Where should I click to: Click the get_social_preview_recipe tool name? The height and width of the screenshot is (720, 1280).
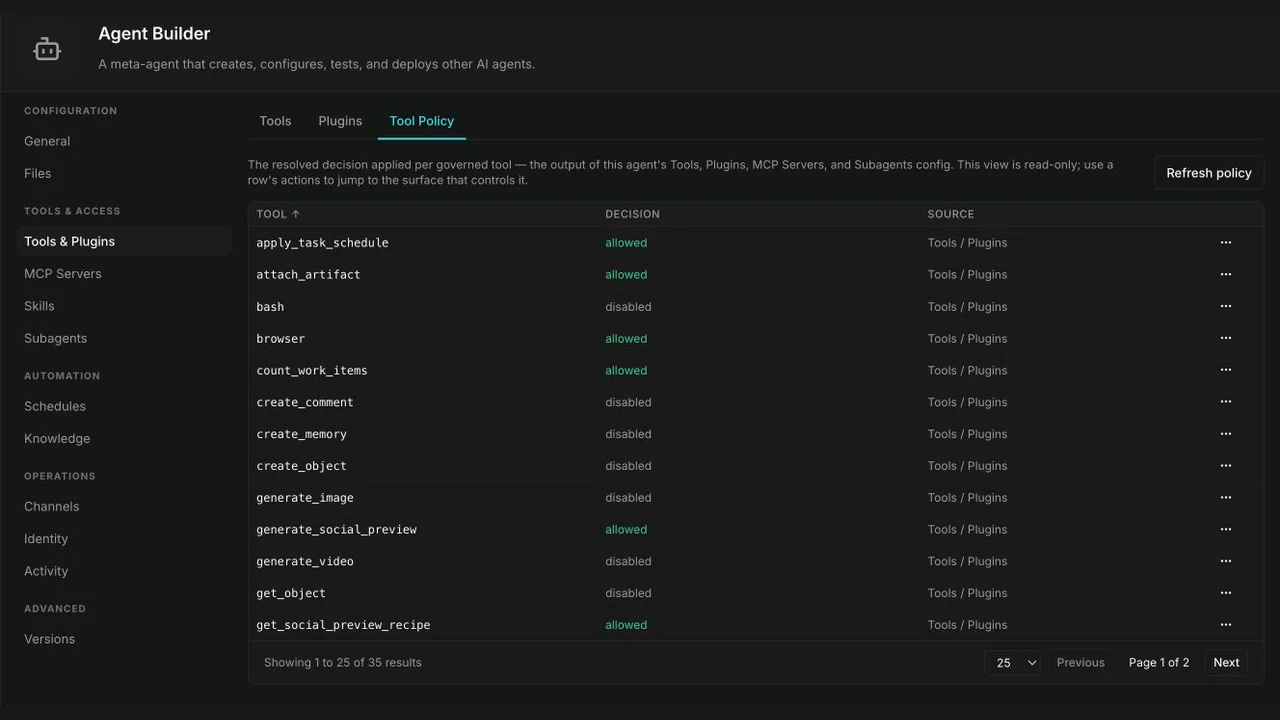(343, 625)
